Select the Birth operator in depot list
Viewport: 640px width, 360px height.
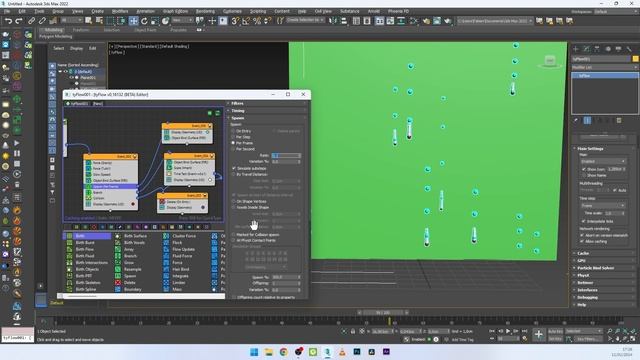[x=87, y=236]
